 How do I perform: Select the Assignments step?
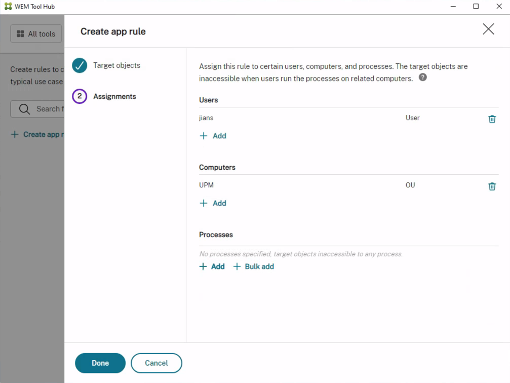point(104,96)
